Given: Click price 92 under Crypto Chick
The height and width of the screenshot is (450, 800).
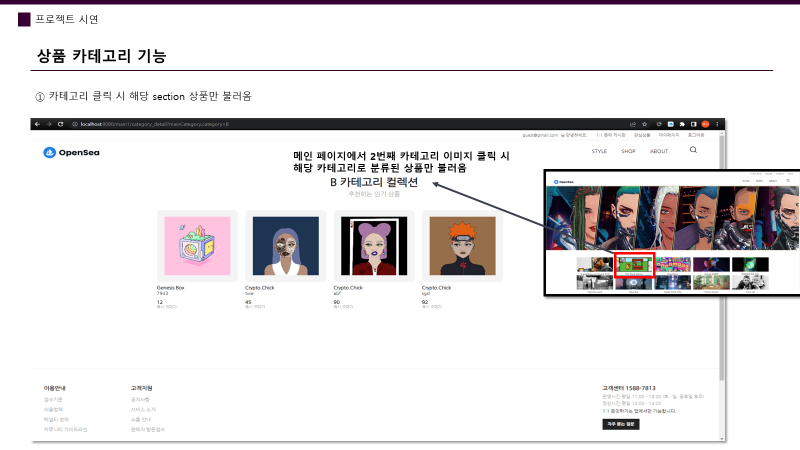Looking at the screenshot, I should click(425, 302).
